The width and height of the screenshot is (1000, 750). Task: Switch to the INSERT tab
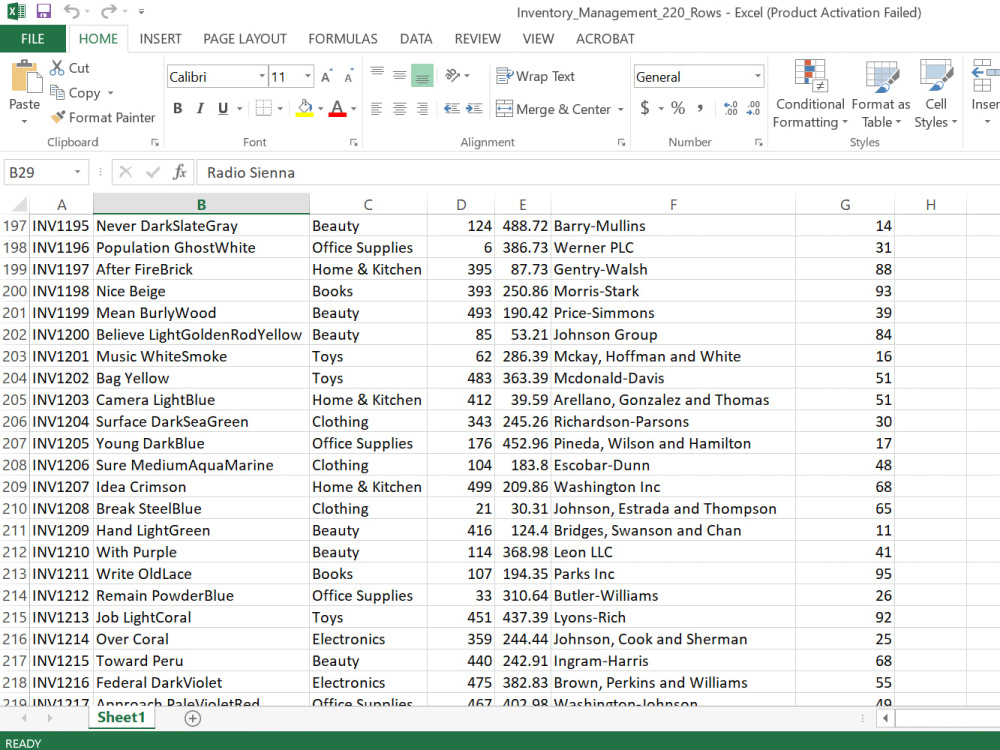click(161, 39)
